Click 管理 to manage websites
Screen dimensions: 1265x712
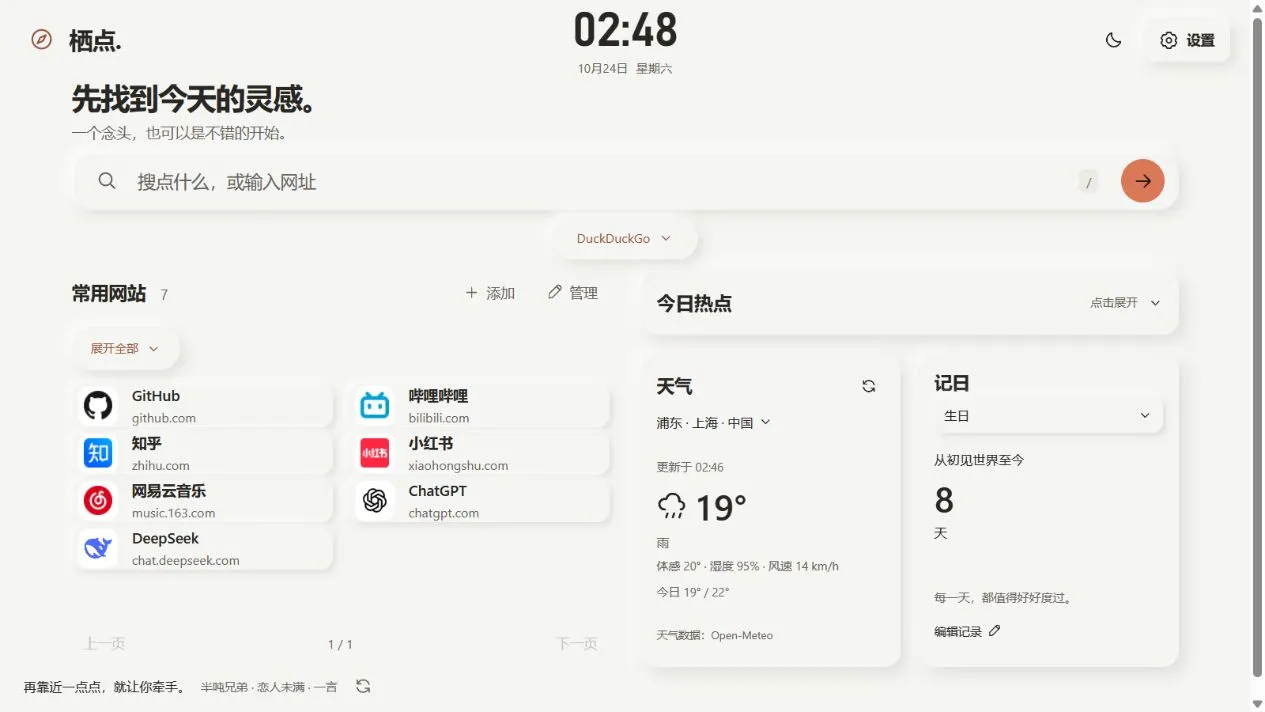click(x=573, y=293)
